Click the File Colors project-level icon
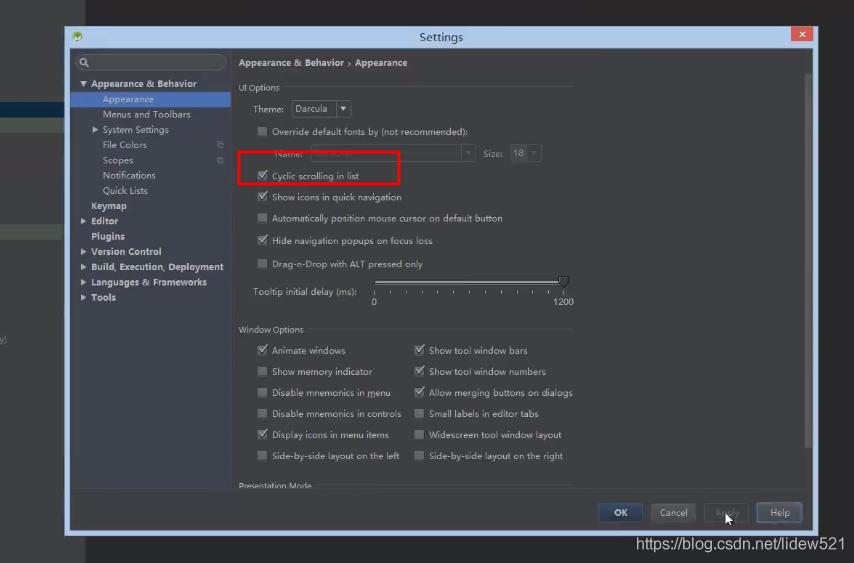Screen dimensions: 854x563 click(220, 145)
